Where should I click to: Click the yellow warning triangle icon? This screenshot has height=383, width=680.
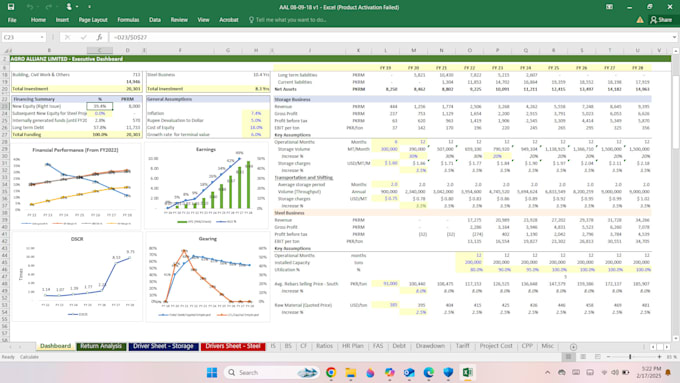pyautogui.click(x=640, y=20)
